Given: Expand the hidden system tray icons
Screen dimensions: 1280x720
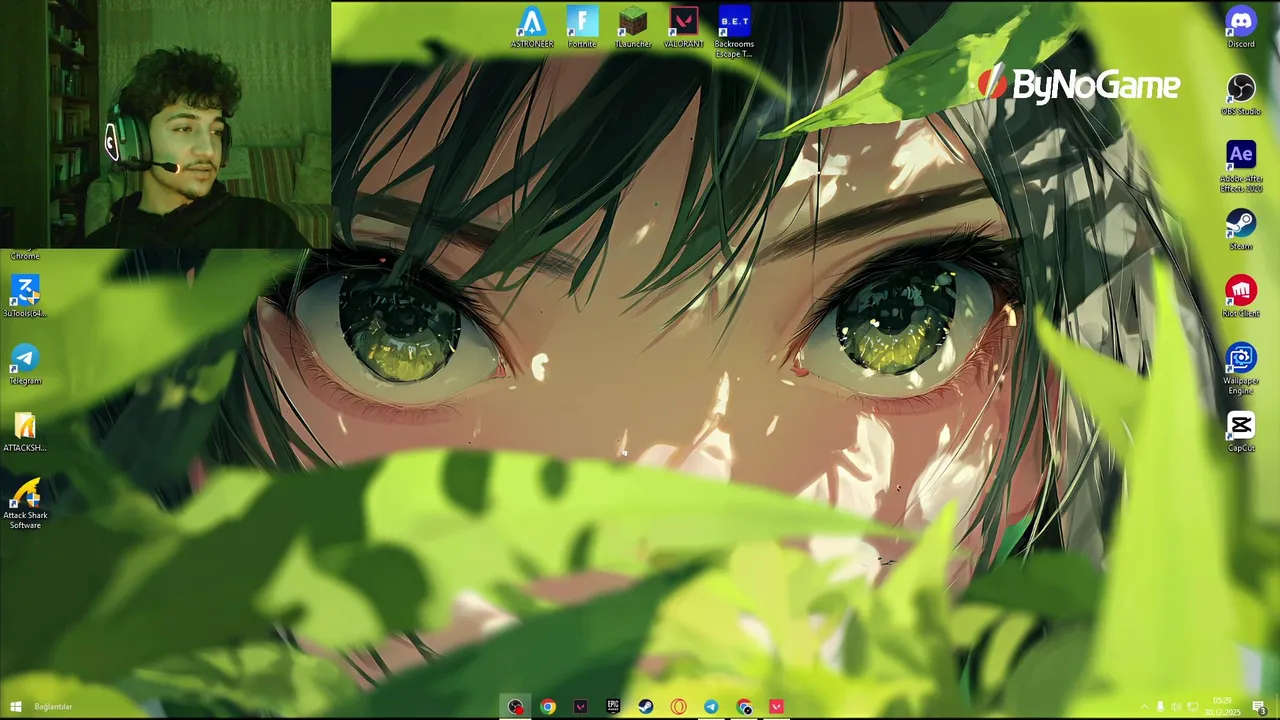Looking at the screenshot, I should [x=1144, y=707].
